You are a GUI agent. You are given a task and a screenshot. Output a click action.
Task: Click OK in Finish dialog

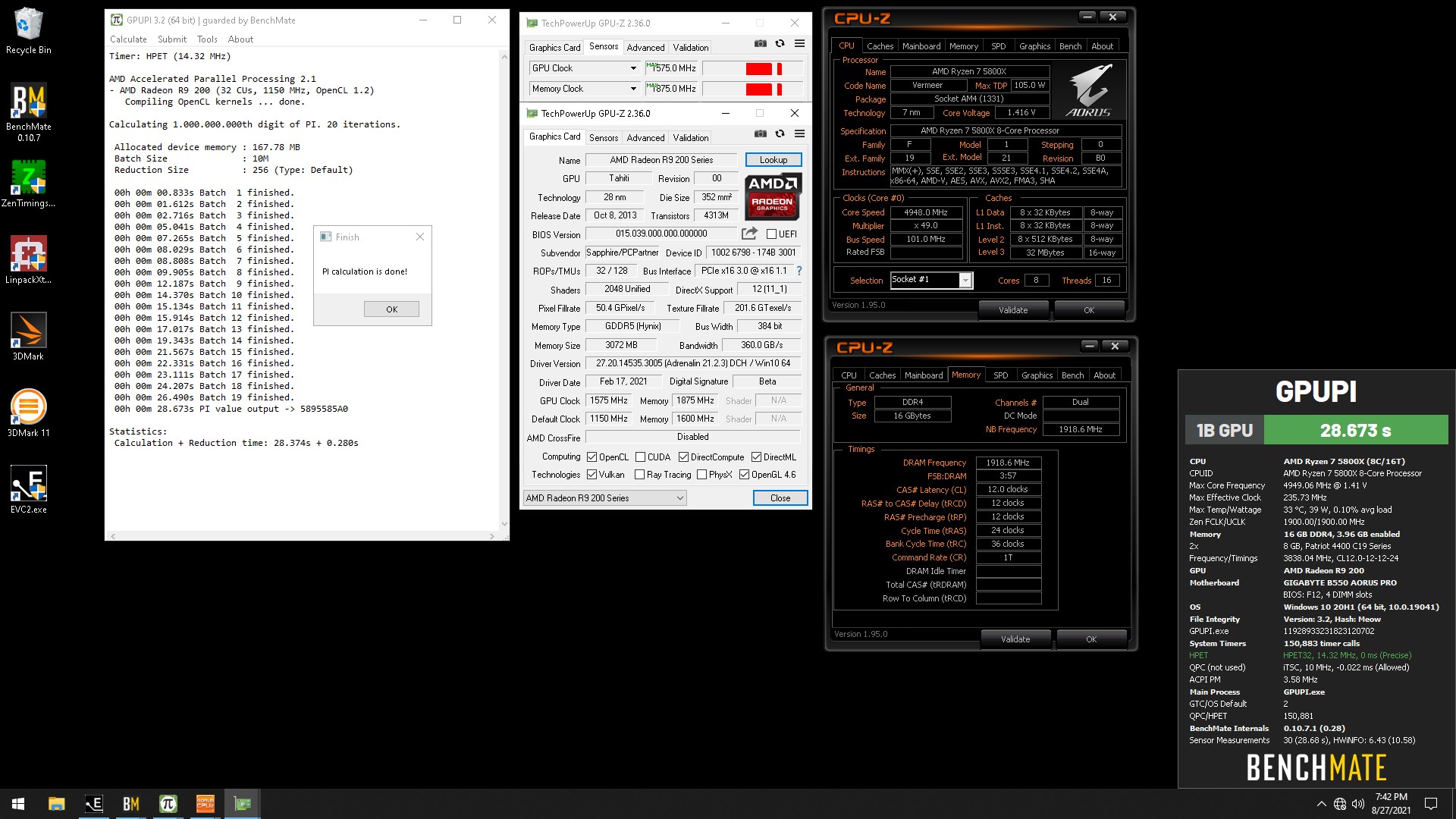[391, 309]
